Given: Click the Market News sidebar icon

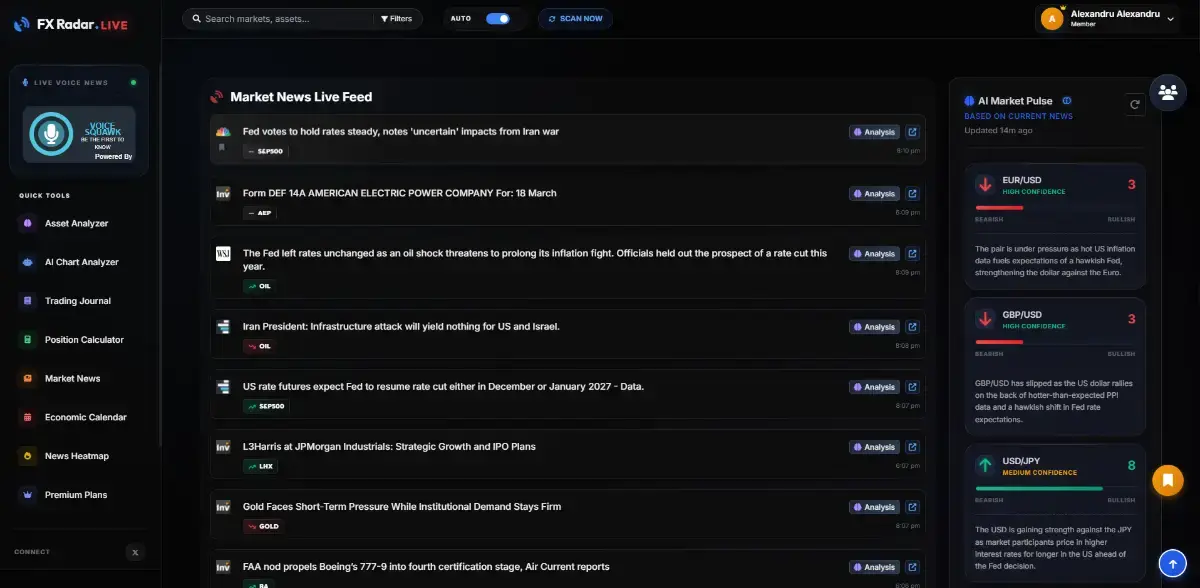Looking at the screenshot, I should [27, 379].
